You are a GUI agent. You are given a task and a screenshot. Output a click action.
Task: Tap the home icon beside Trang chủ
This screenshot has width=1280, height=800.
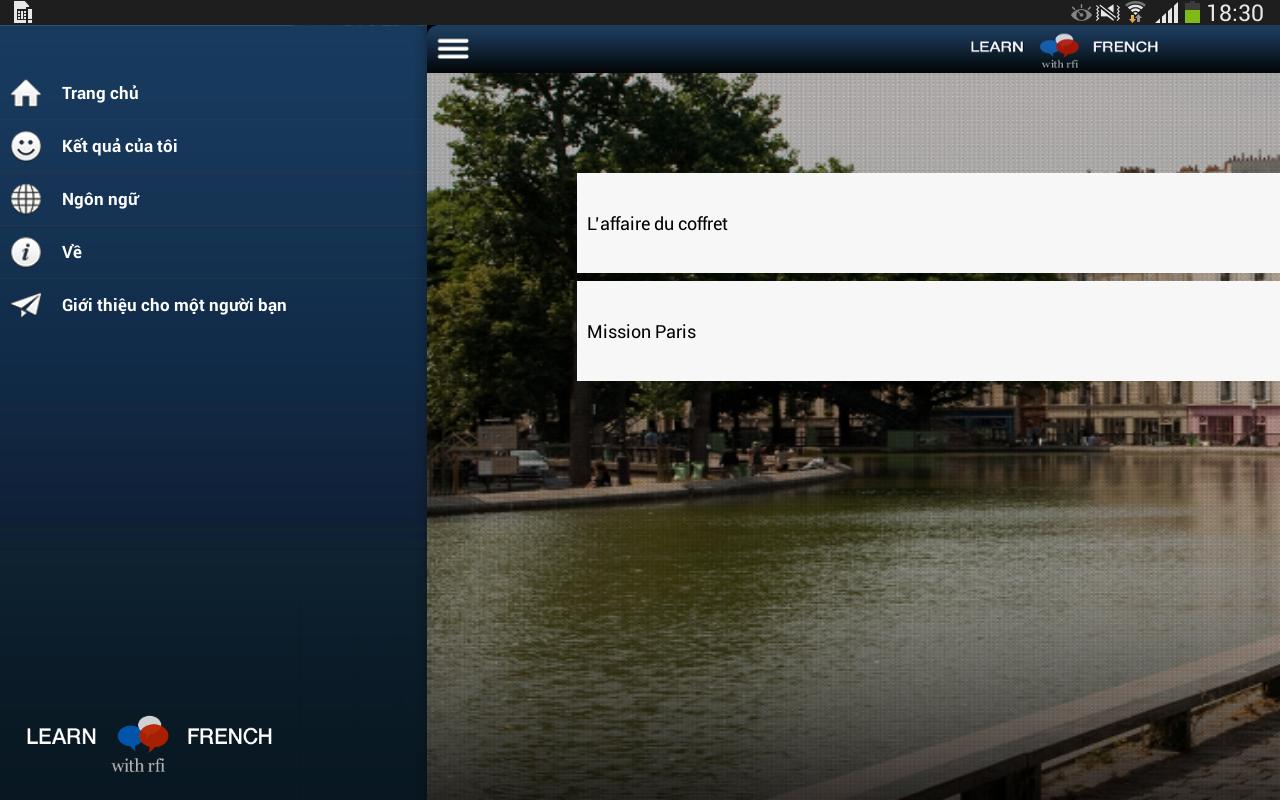(26, 93)
